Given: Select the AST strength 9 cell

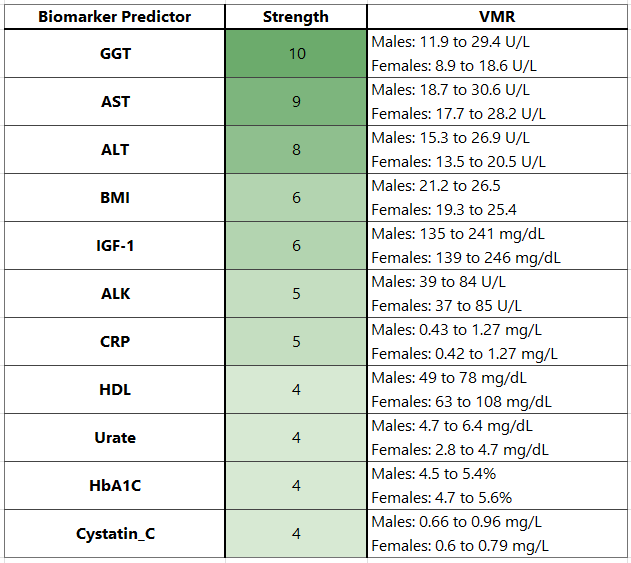Looking at the screenshot, I should [x=296, y=102].
